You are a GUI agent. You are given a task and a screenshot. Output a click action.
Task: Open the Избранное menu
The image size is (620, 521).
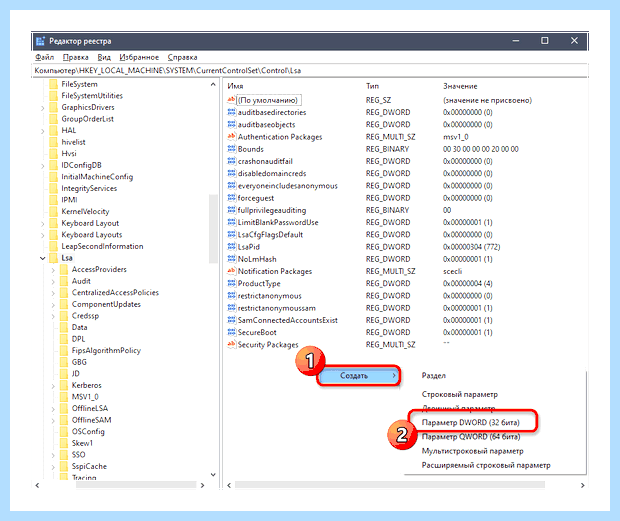pyautogui.click(x=139, y=57)
